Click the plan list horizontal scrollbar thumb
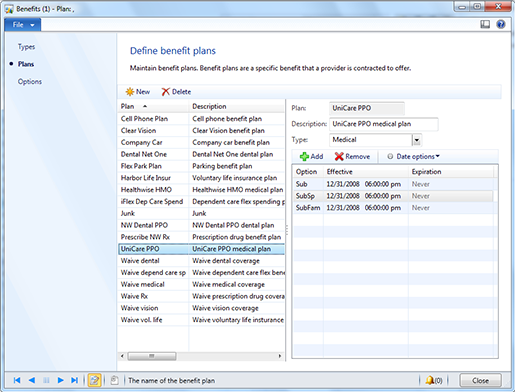Viewport: 515px width, 392px height. pos(152,356)
